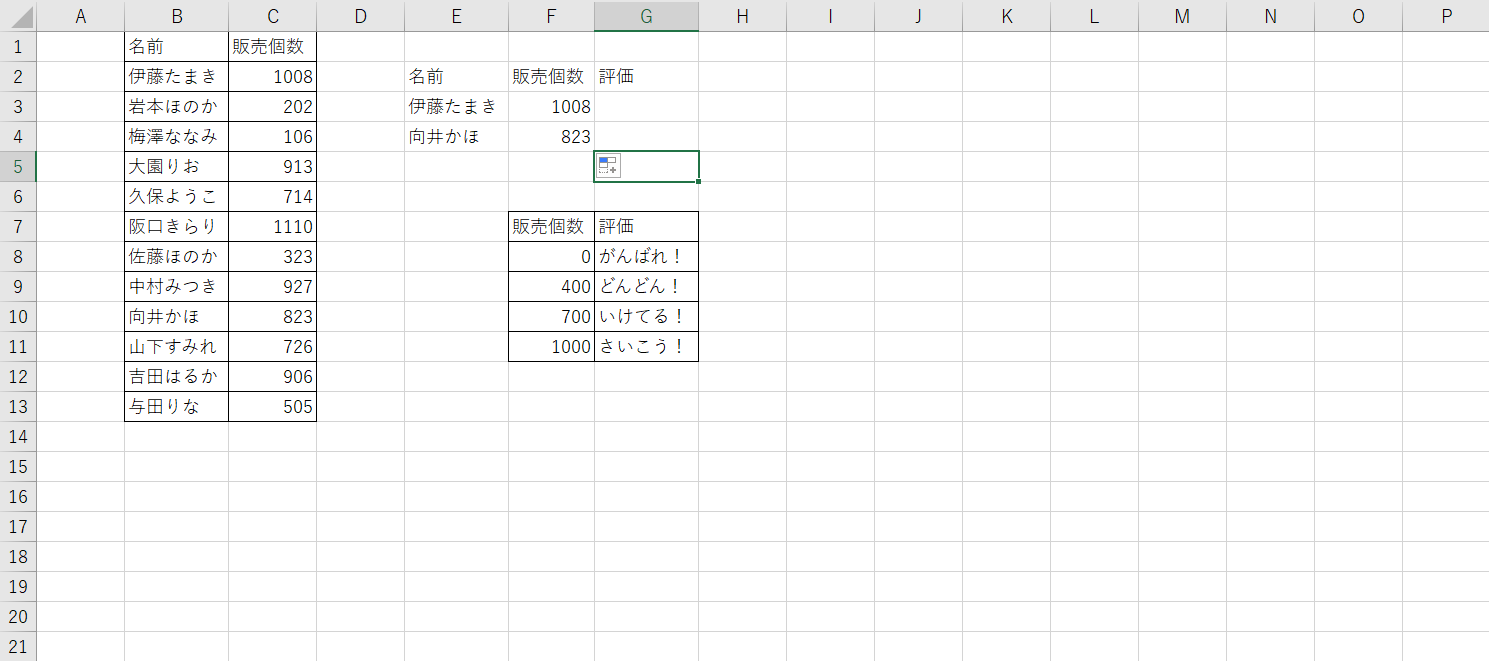Select 向井かほ in column B
The width and height of the screenshot is (1489, 661).
pyautogui.click(x=177, y=317)
